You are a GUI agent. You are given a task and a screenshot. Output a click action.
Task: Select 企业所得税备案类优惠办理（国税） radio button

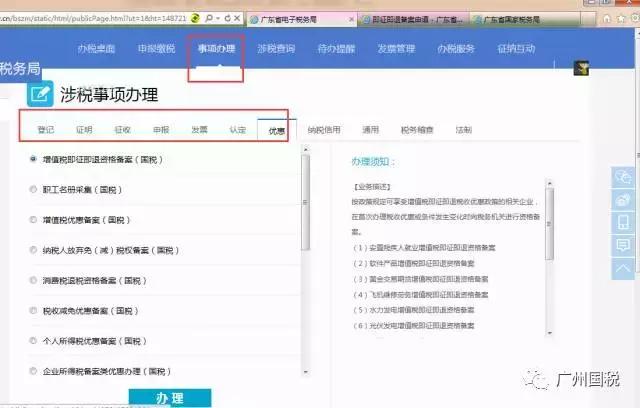tap(33, 371)
